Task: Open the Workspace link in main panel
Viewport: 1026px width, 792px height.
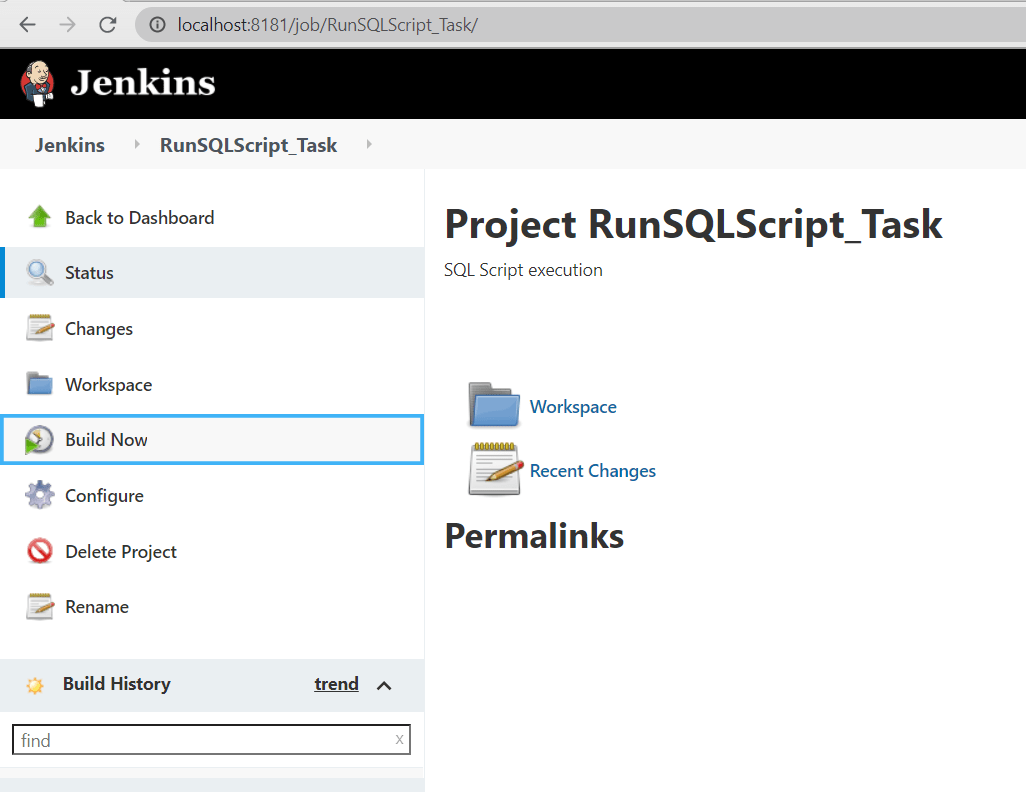Action: 573,406
